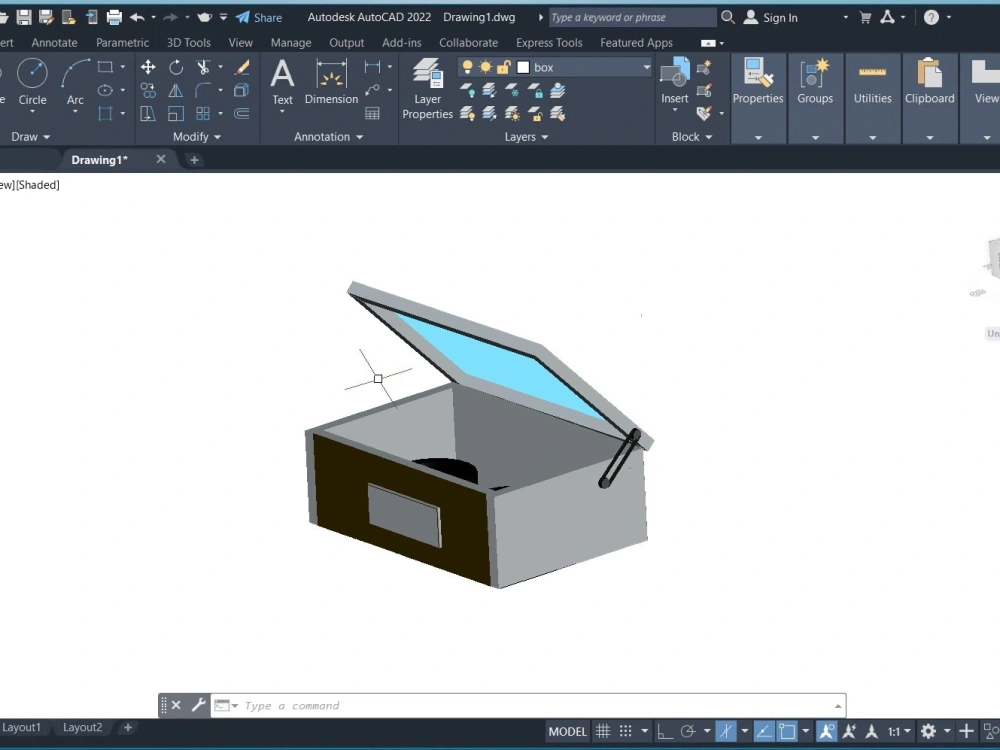Switch to the Layout1 tab
Image resolution: width=1000 pixels, height=750 pixels.
(22, 727)
